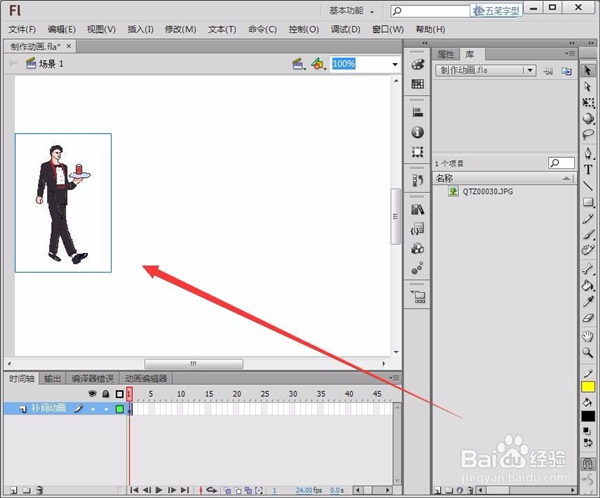Select the Line tool
Viewport: 600px width, 498px height.
[588, 186]
